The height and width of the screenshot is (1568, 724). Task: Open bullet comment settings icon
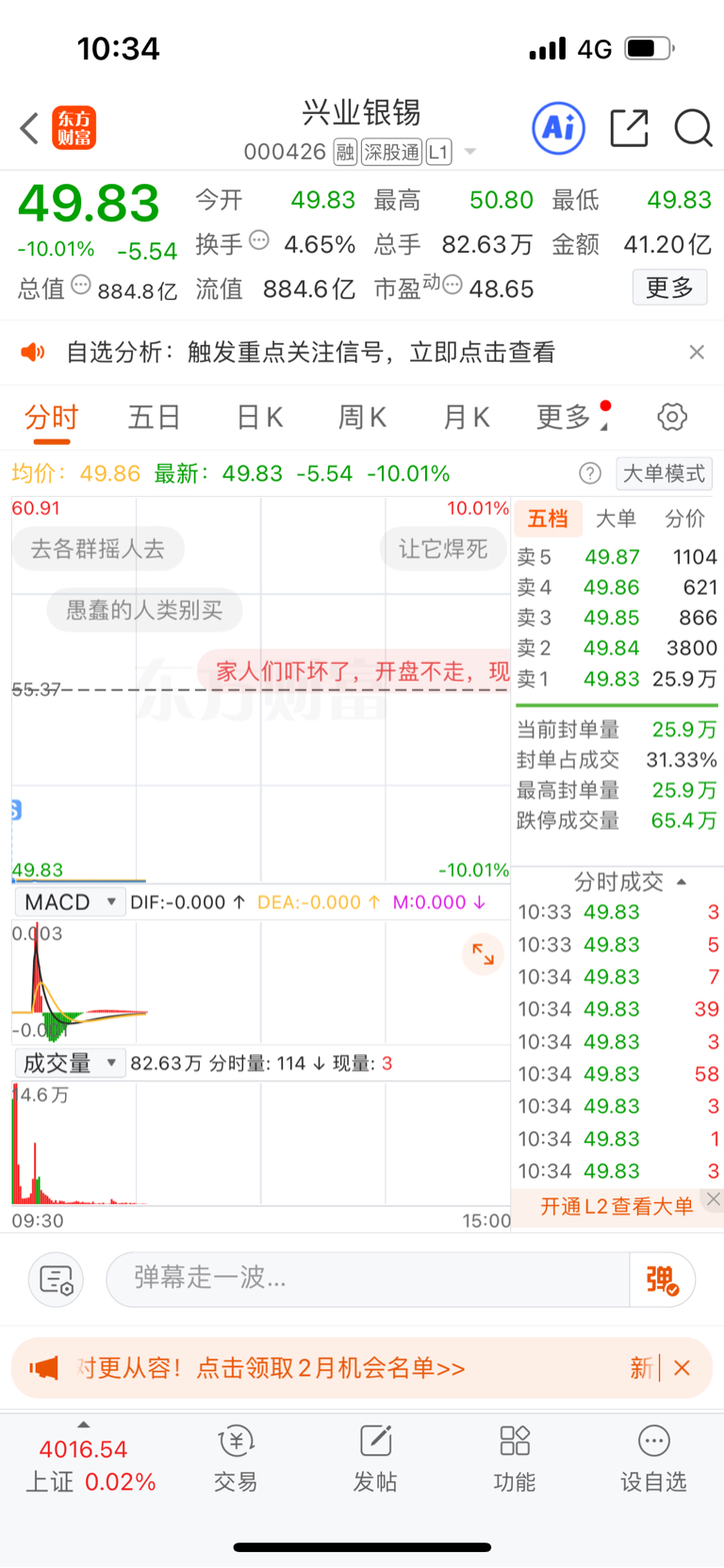[57, 1280]
